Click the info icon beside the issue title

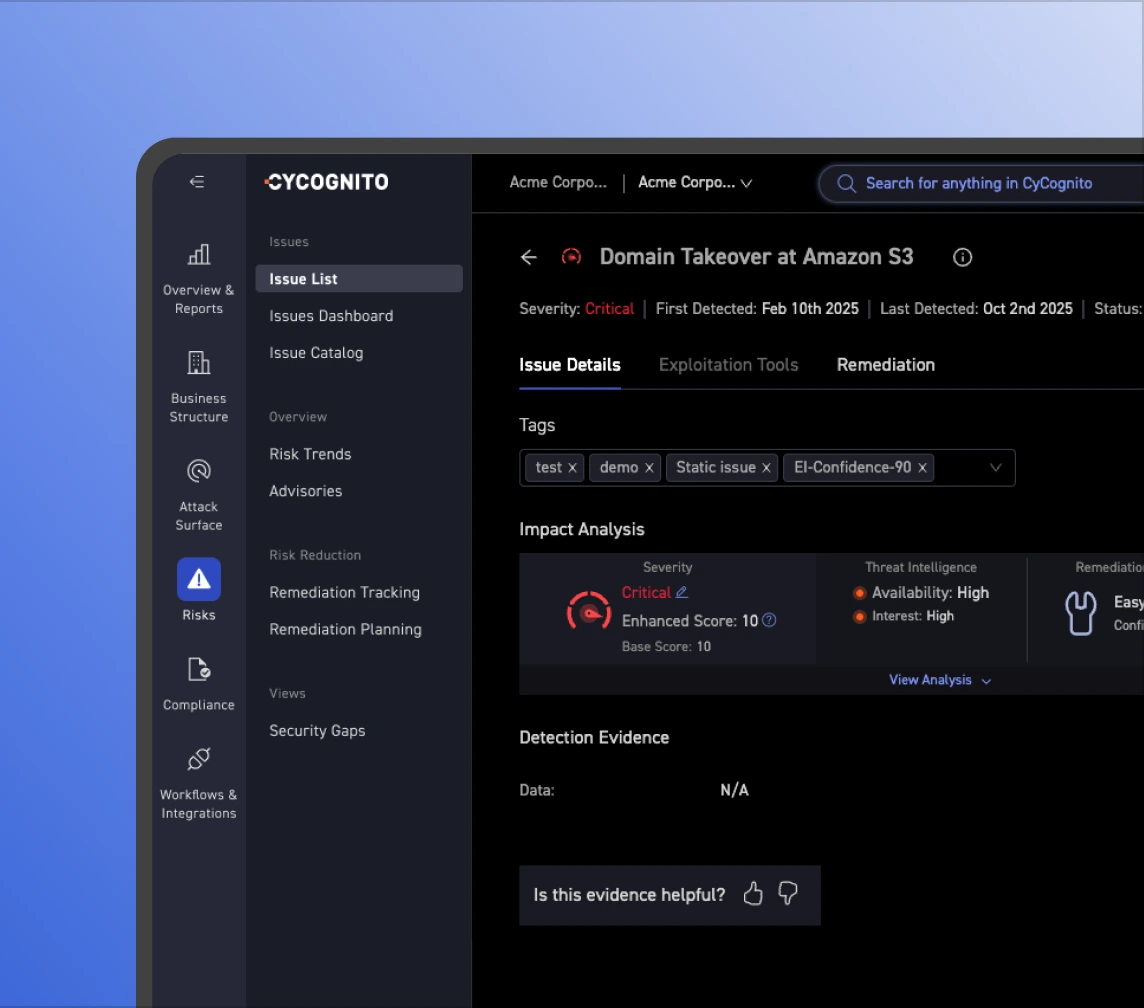point(962,257)
